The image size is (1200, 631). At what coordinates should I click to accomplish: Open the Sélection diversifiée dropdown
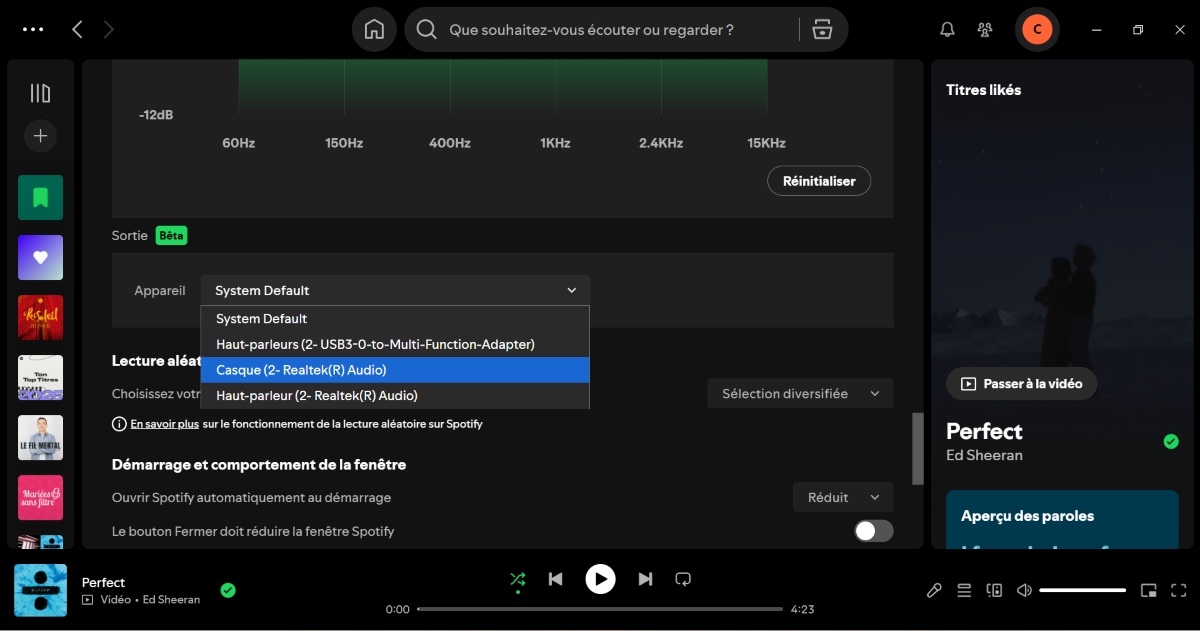[x=800, y=393]
